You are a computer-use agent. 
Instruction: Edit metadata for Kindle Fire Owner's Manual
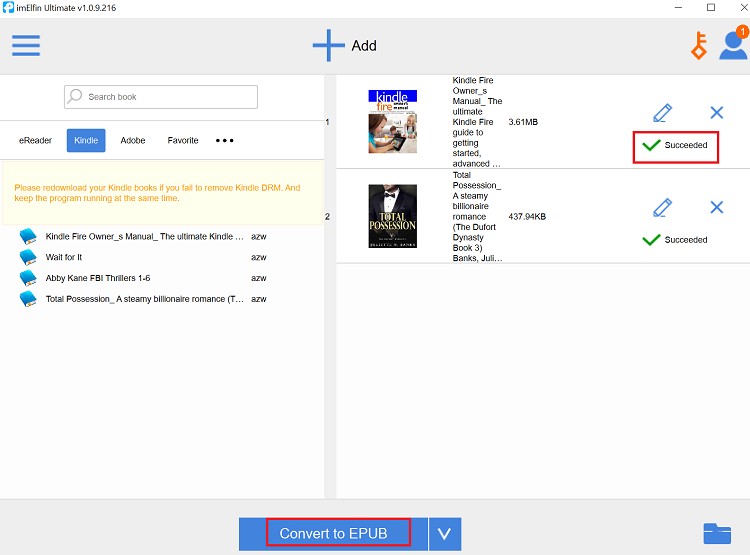click(662, 113)
